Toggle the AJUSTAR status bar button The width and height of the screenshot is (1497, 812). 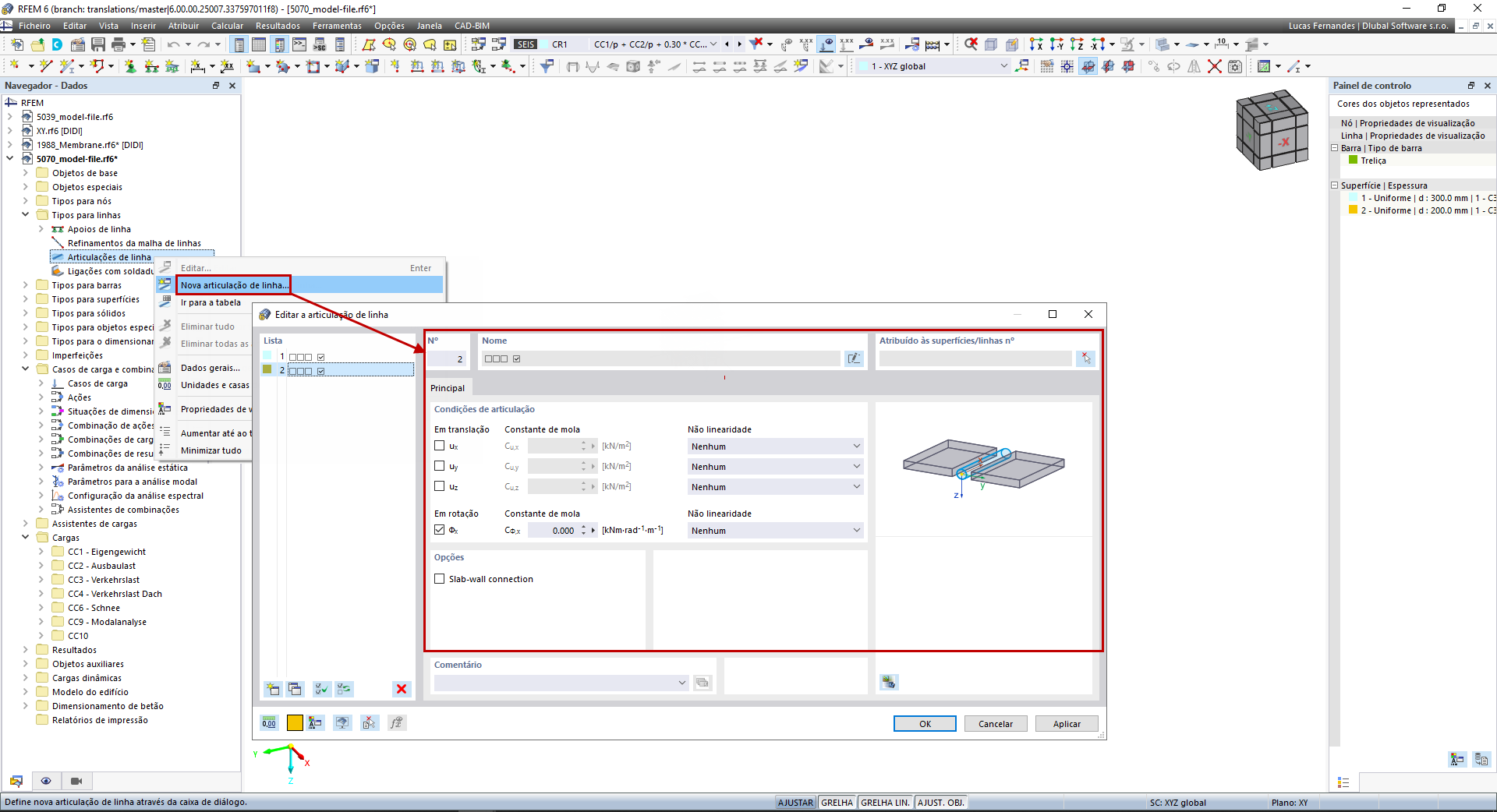(795, 803)
